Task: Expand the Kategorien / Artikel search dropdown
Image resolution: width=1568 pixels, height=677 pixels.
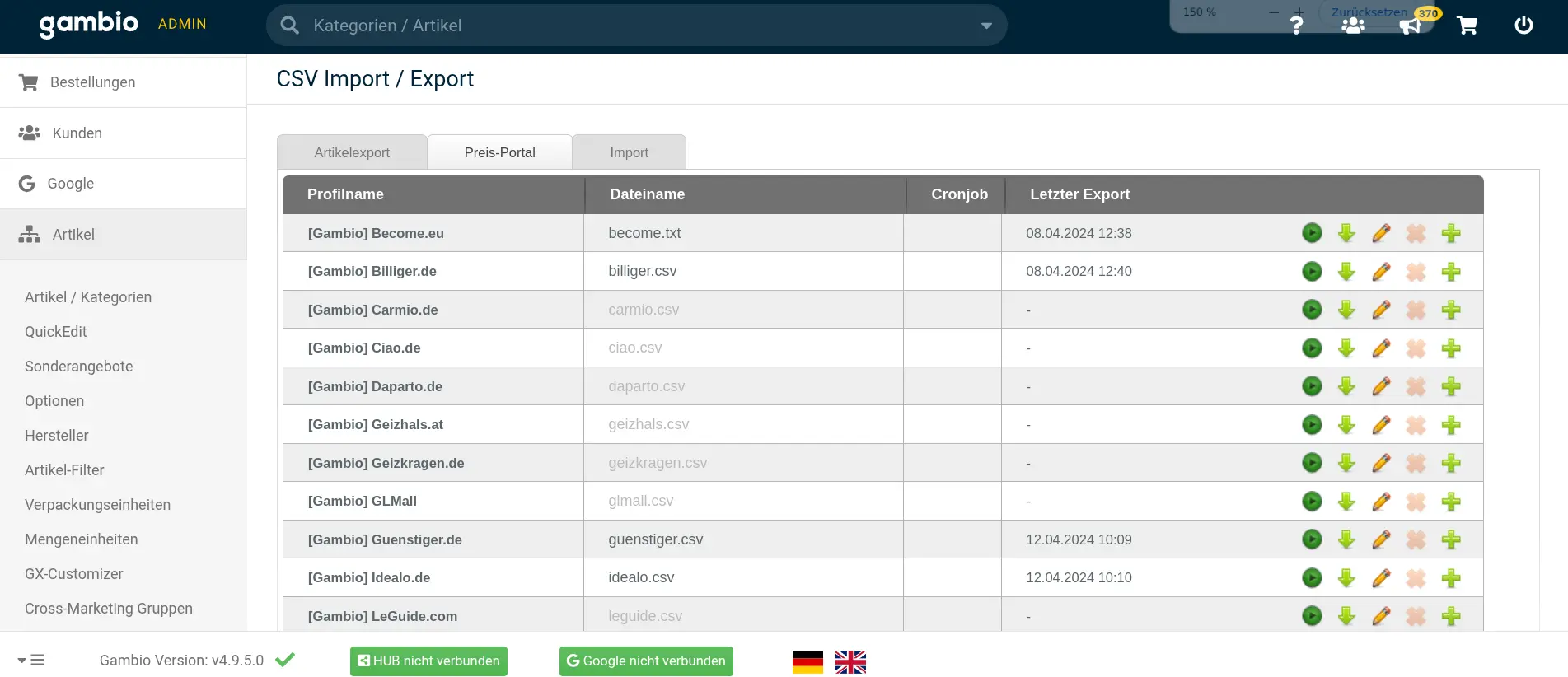Action: [986, 26]
